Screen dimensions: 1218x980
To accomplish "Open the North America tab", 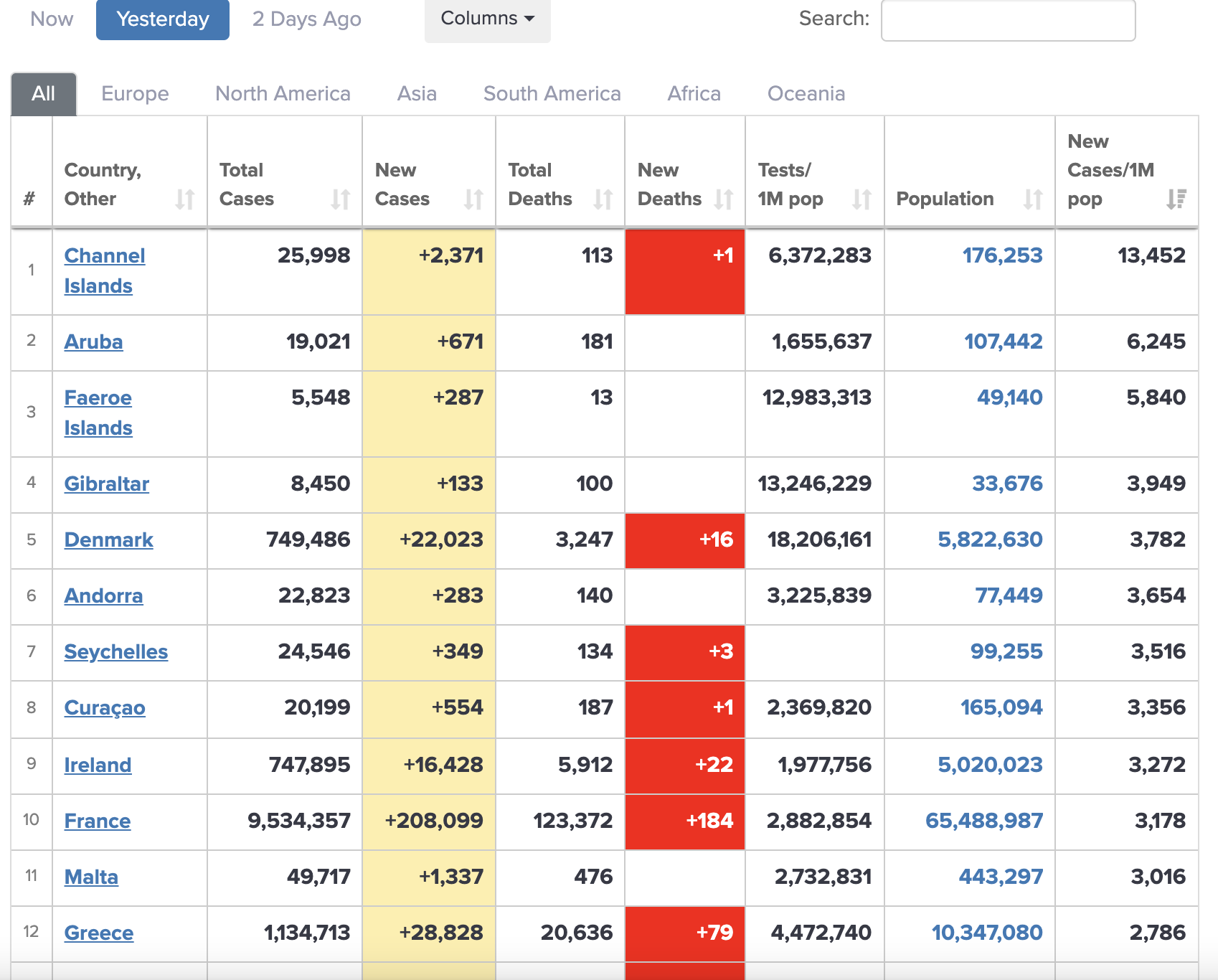I will tap(283, 94).
